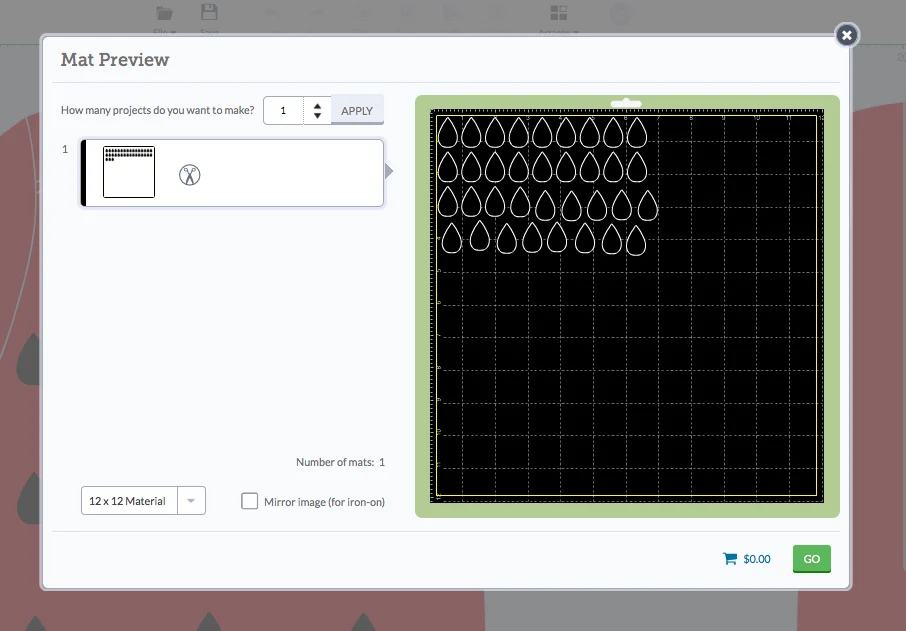Click the "Mat Preview" title text
Image resolution: width=906 pixels, height=631 pixels.
[x=115, y=60]
